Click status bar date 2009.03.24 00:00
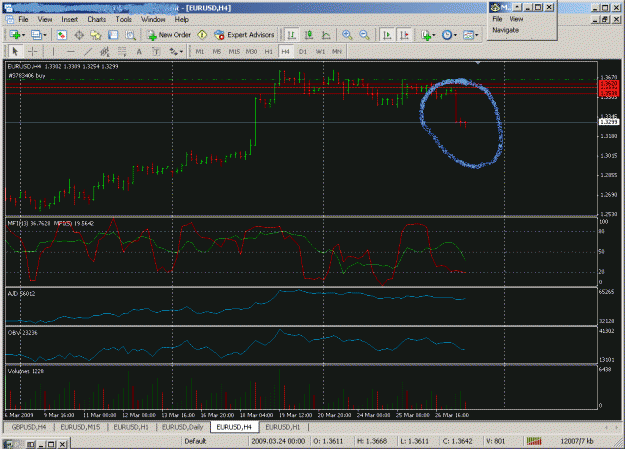 pos(278,441)
